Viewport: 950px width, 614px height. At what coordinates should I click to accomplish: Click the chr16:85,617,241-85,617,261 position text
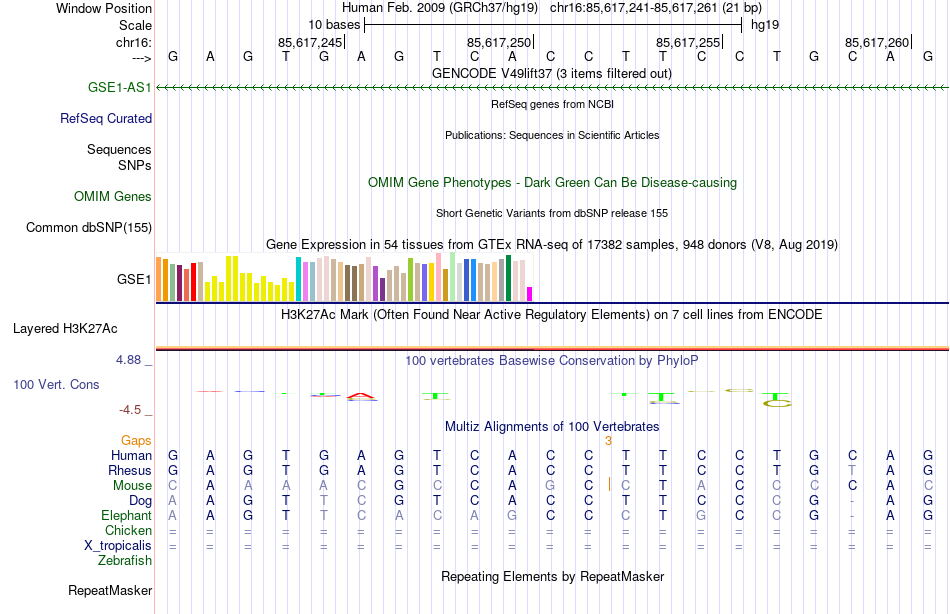pyautogui.click(x=656, y=8)
